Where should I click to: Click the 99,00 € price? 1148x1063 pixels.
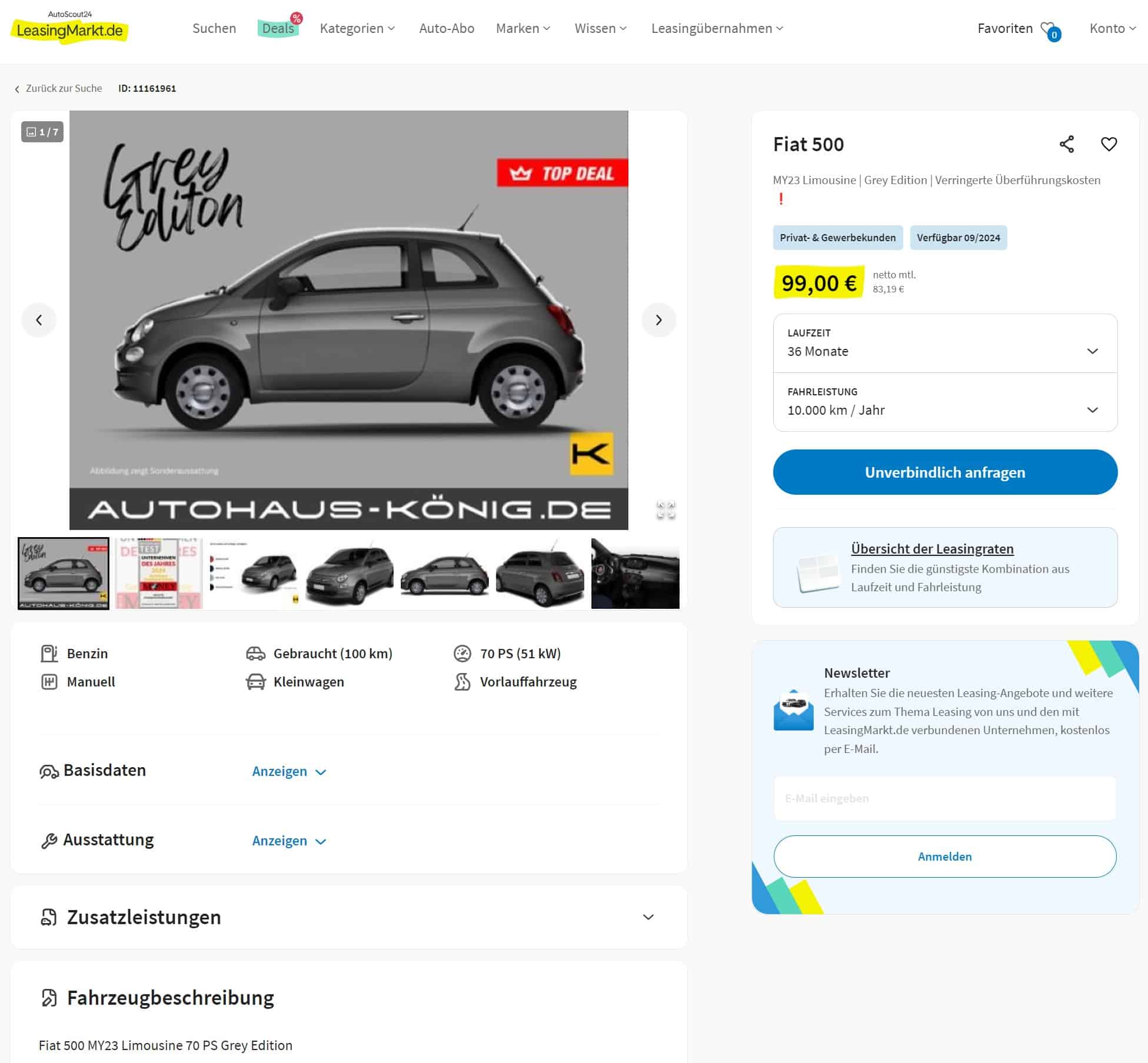coord(819,283)
